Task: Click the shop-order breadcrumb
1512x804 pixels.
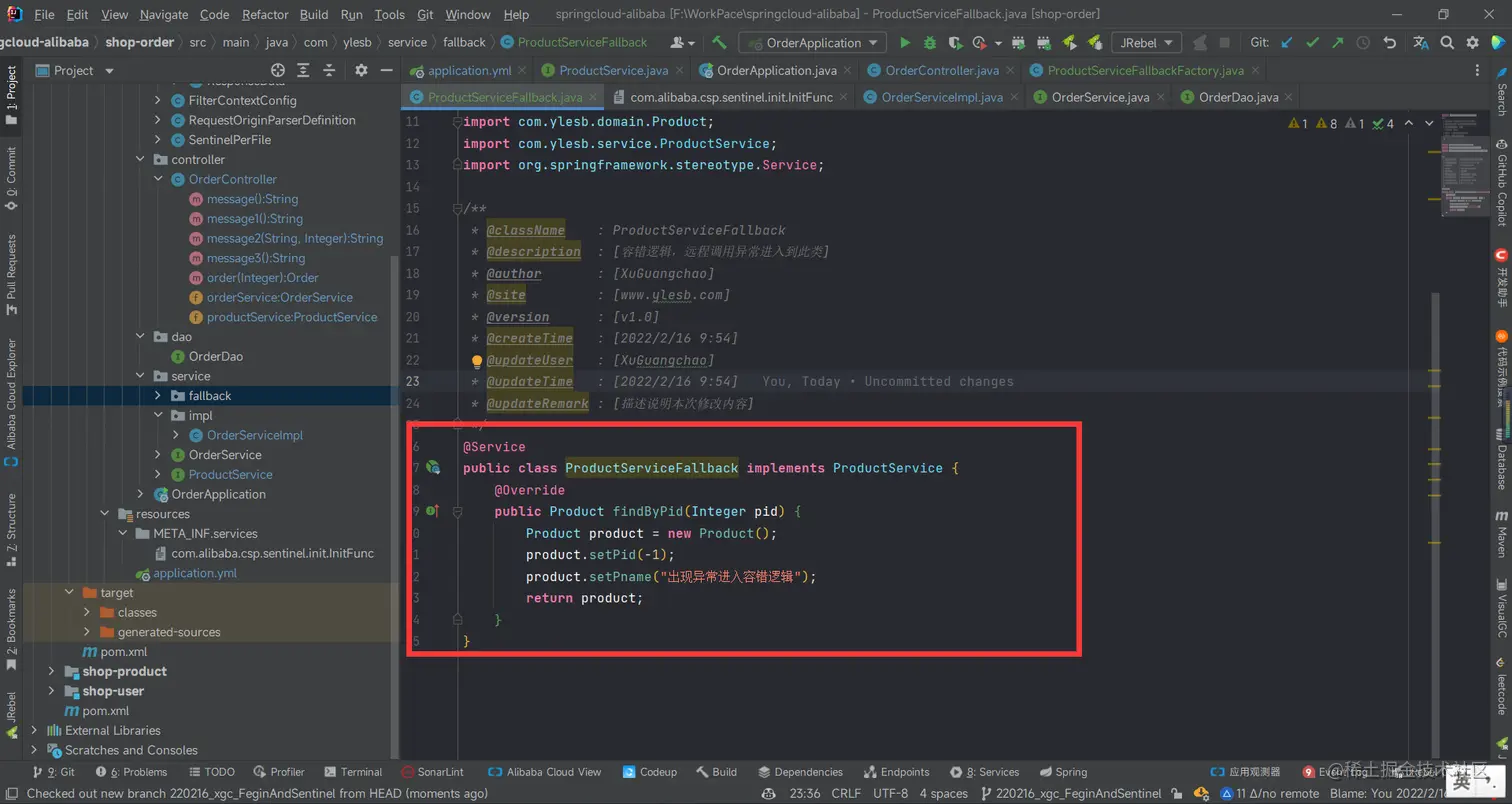Action: pos(140,42)
